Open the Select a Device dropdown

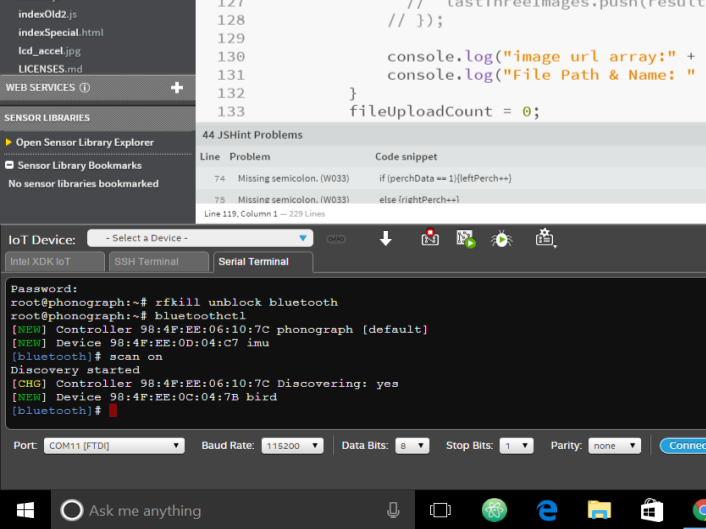point(200,238)
